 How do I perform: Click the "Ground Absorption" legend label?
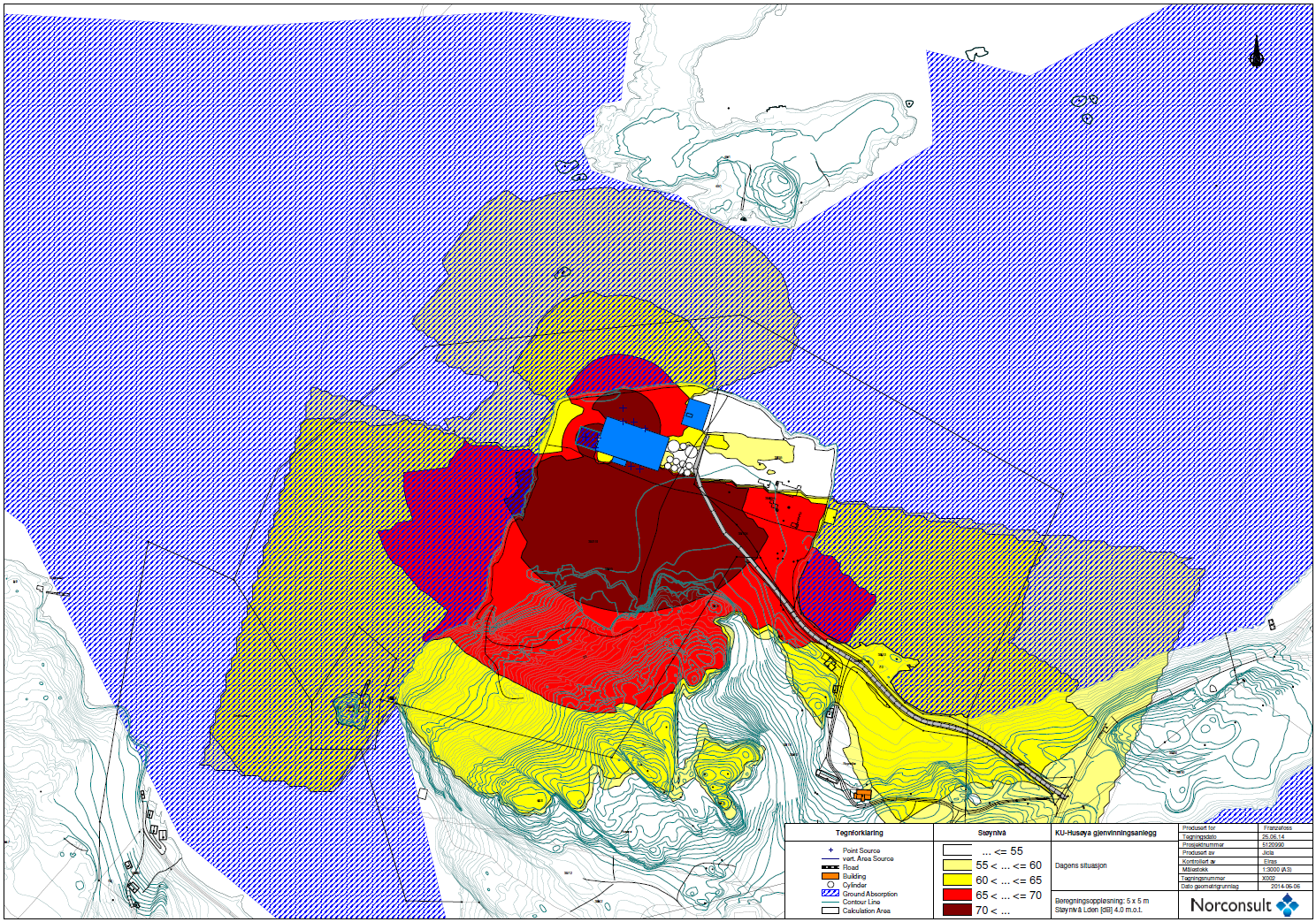click(870, 894)
